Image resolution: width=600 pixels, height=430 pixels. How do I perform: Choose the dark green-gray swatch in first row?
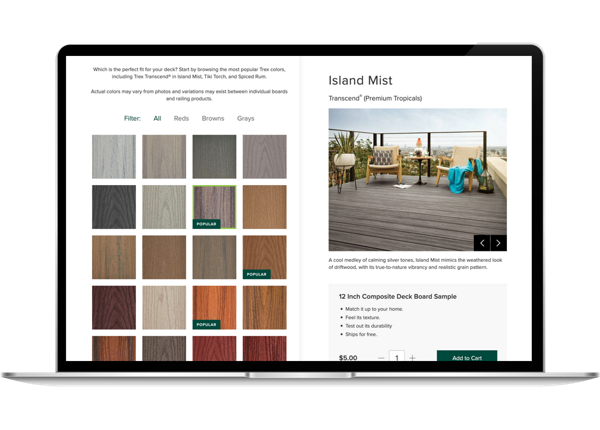pos(214,156)
